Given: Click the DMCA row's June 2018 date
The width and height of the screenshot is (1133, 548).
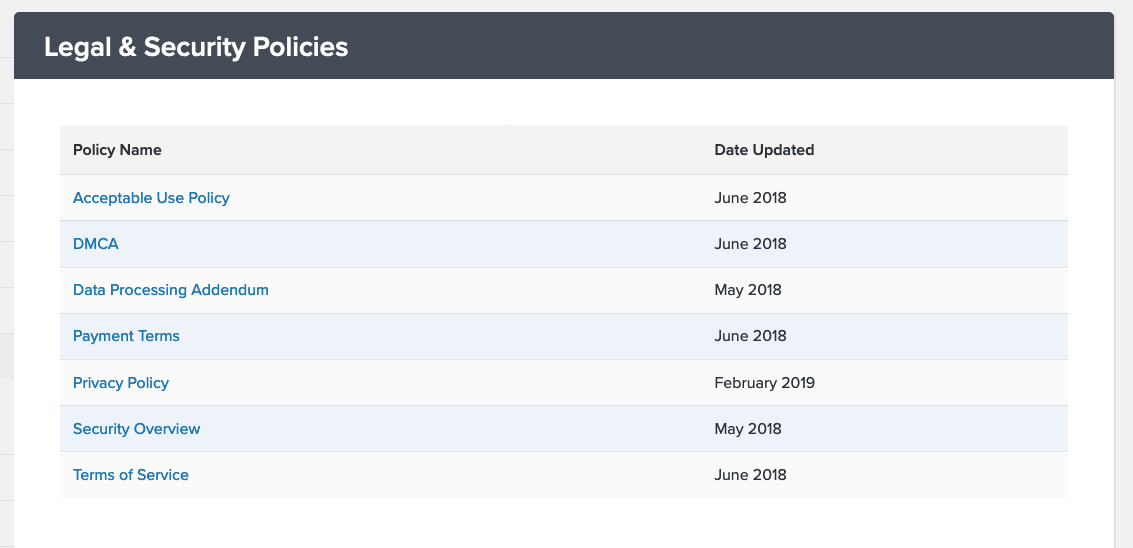Looking at the screenshot, I should 750,244.
